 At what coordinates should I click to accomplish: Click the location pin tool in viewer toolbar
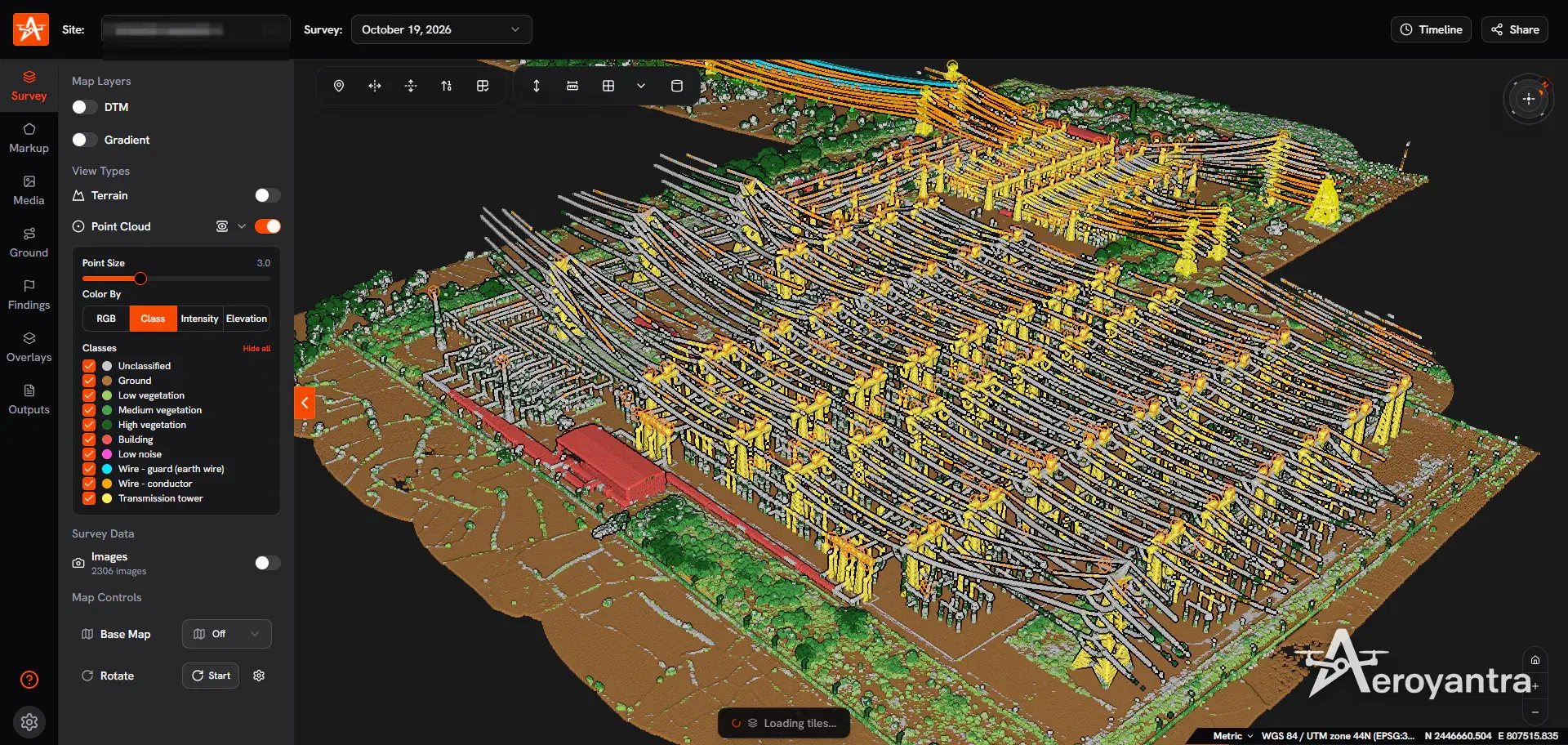point(339,86)
